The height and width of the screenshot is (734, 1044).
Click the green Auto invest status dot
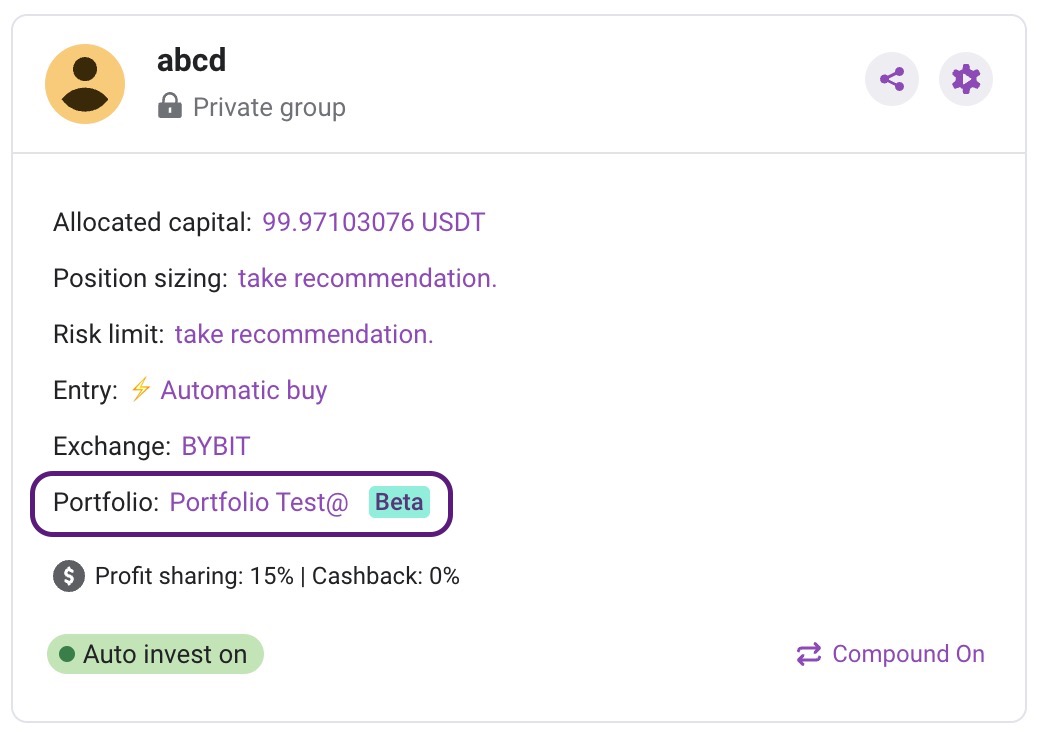coord(67,655)
